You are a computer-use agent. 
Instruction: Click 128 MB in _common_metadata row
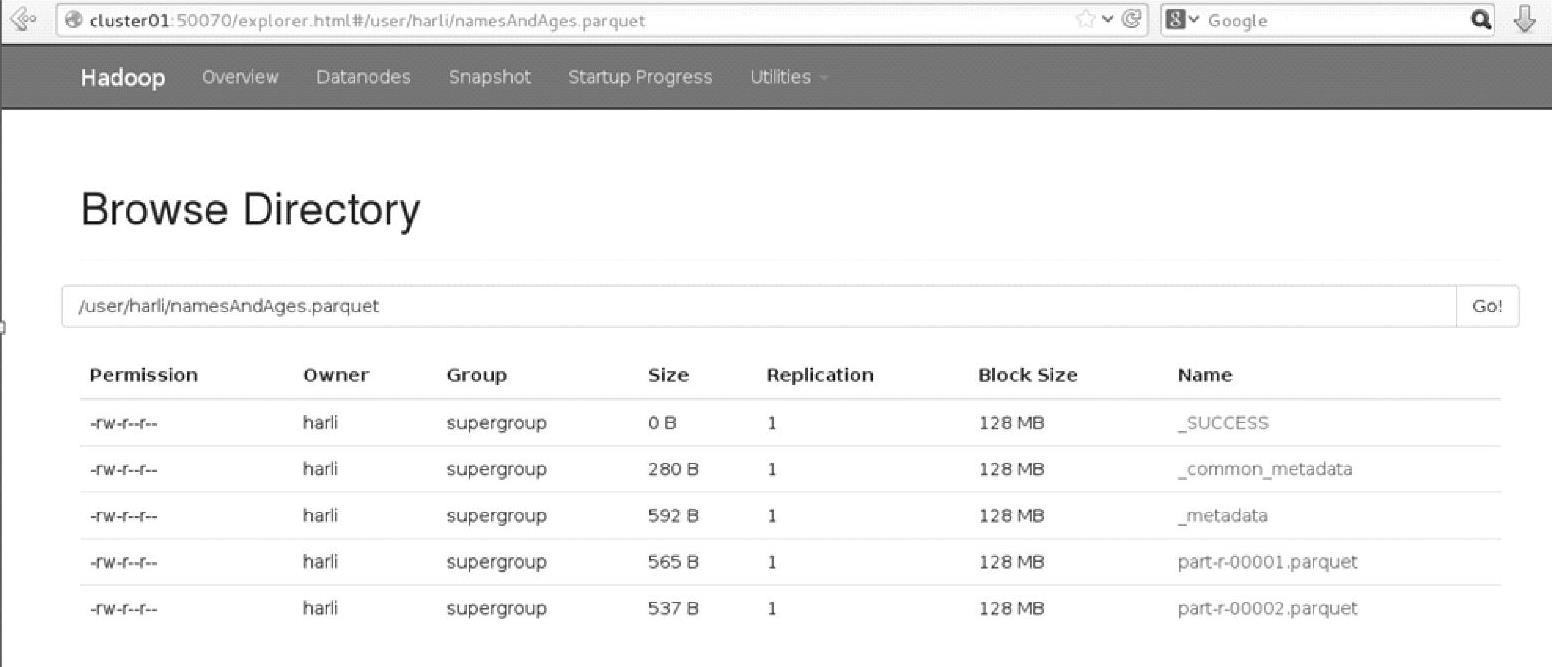(x=1011, y=469)
